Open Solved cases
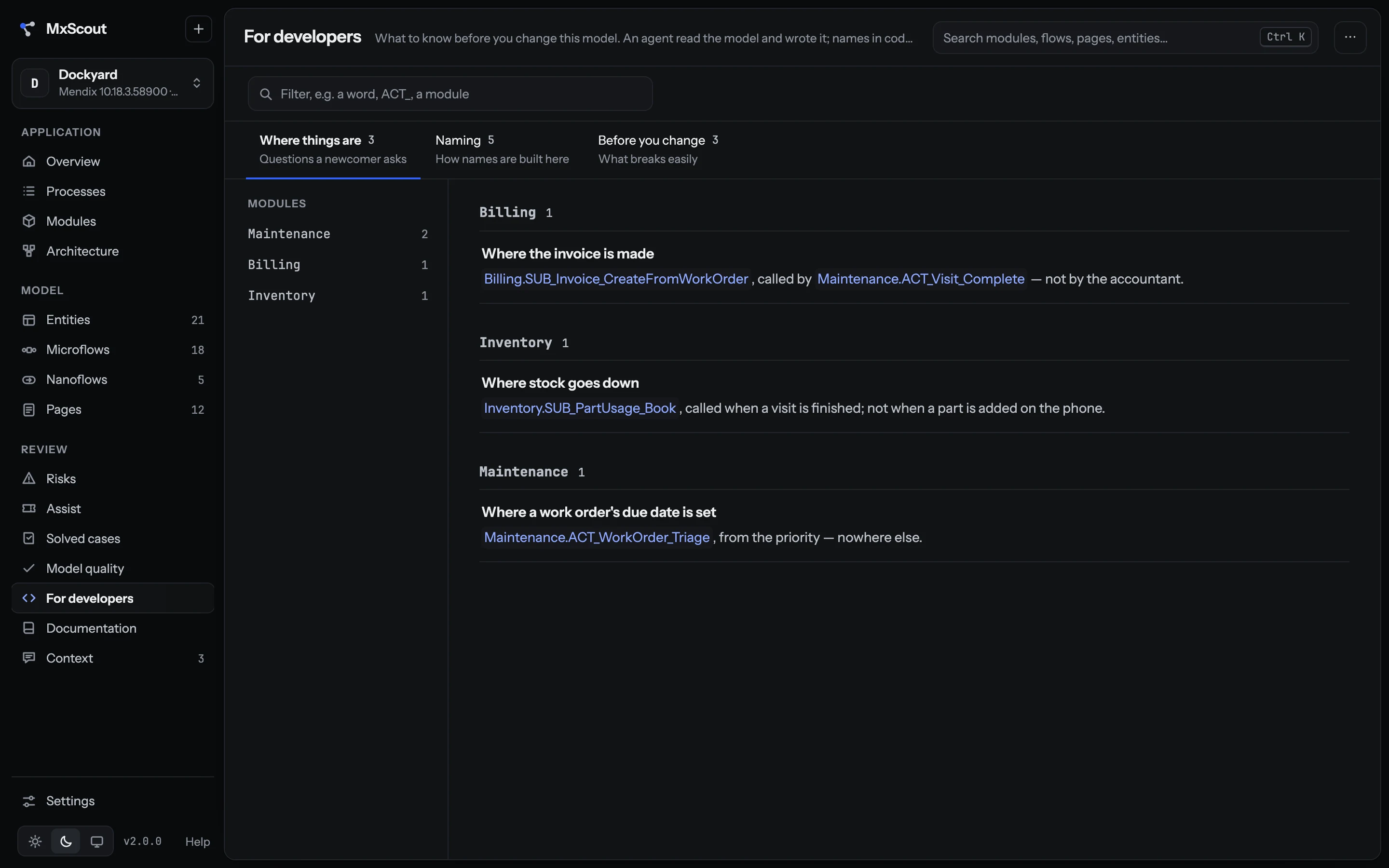Viewport: 1389px width, 868px height. [x=112, y=539]
